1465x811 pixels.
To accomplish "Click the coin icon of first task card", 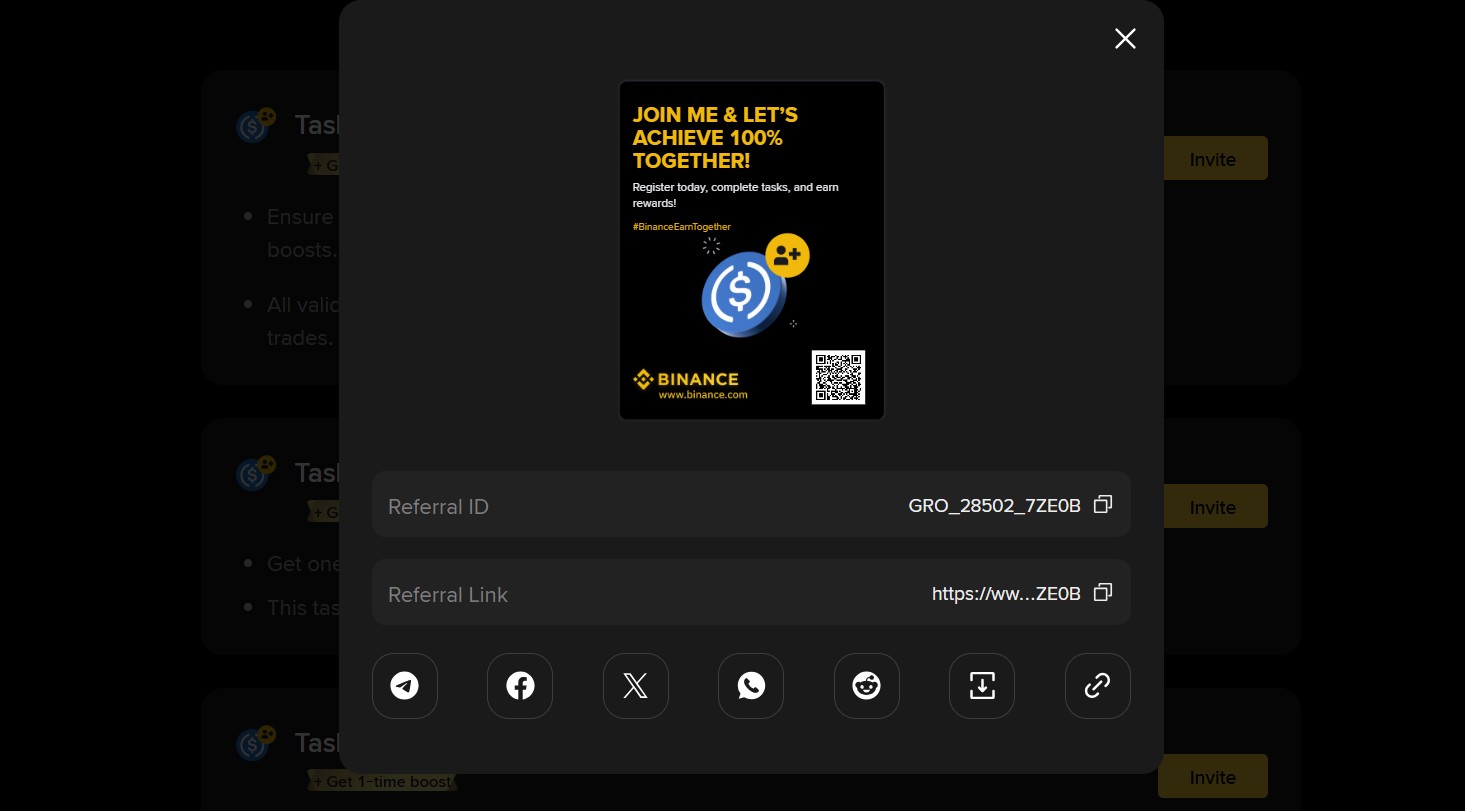I will pos(255,125).
